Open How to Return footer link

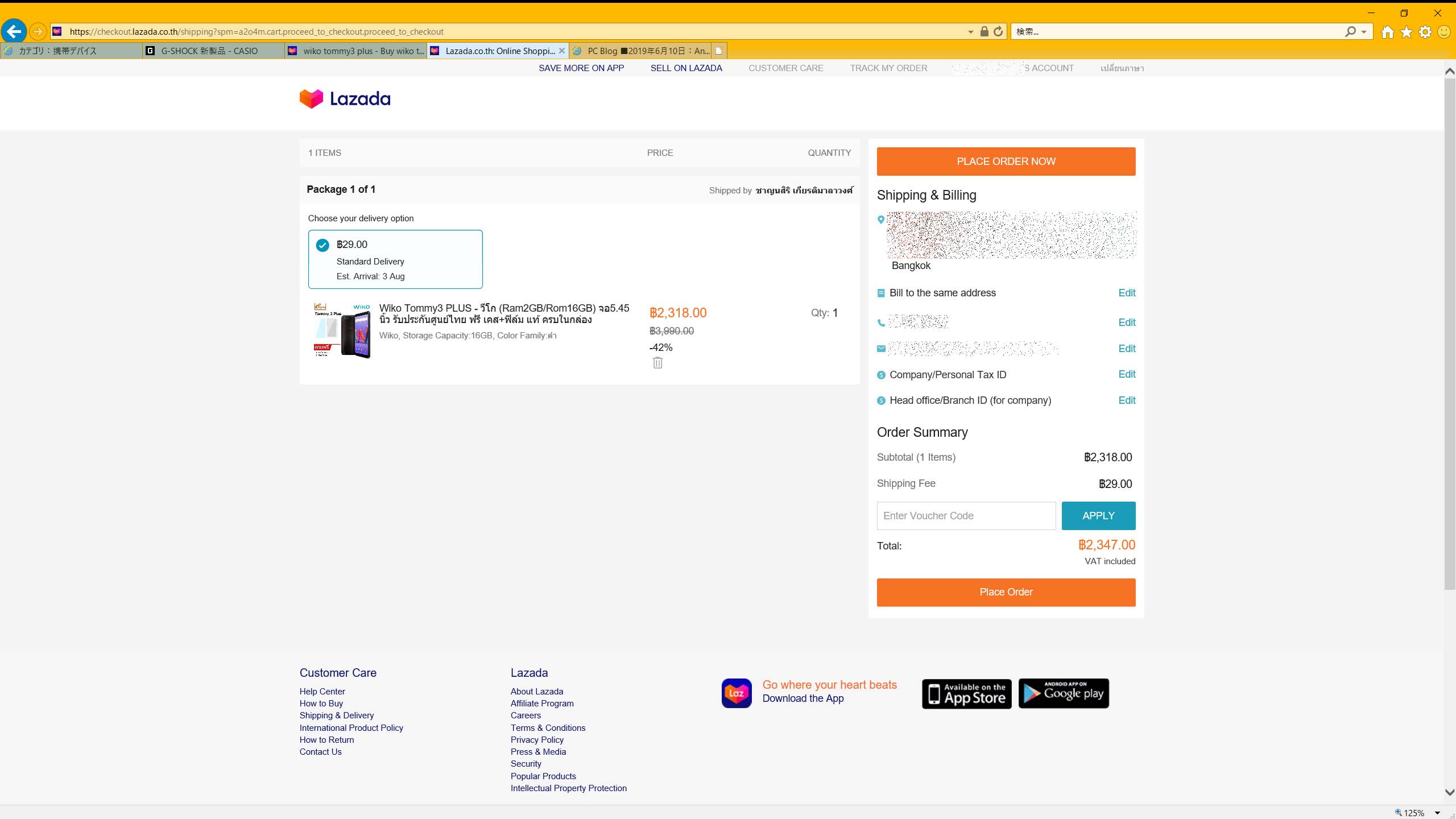tap(326, 740)
